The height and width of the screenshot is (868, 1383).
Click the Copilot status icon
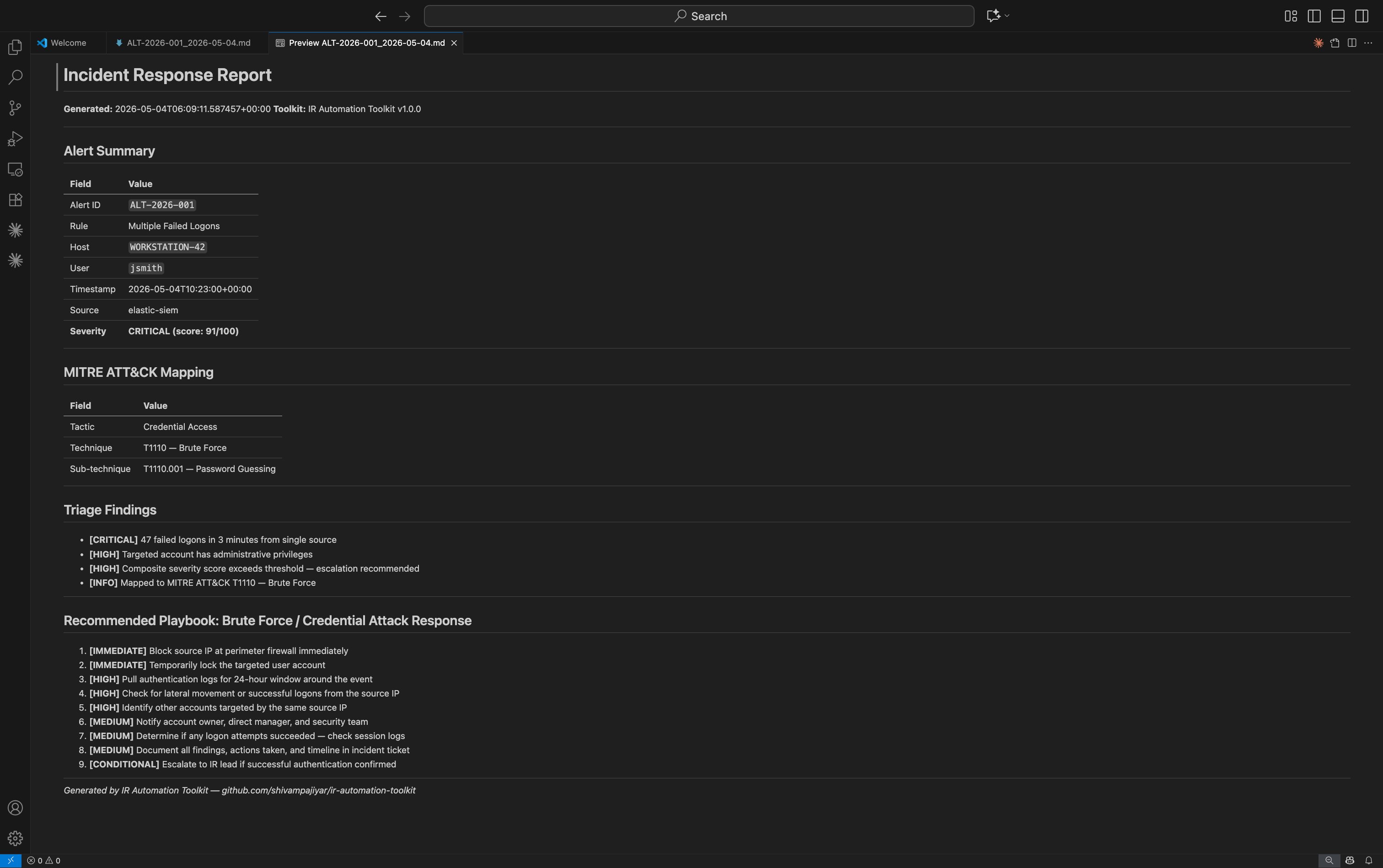(1350, 861)
